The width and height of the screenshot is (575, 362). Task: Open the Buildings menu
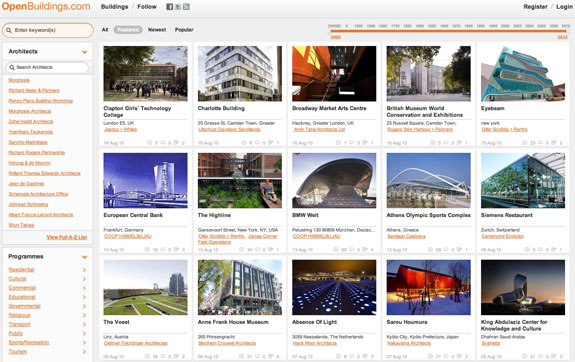(x=114, y=7)
